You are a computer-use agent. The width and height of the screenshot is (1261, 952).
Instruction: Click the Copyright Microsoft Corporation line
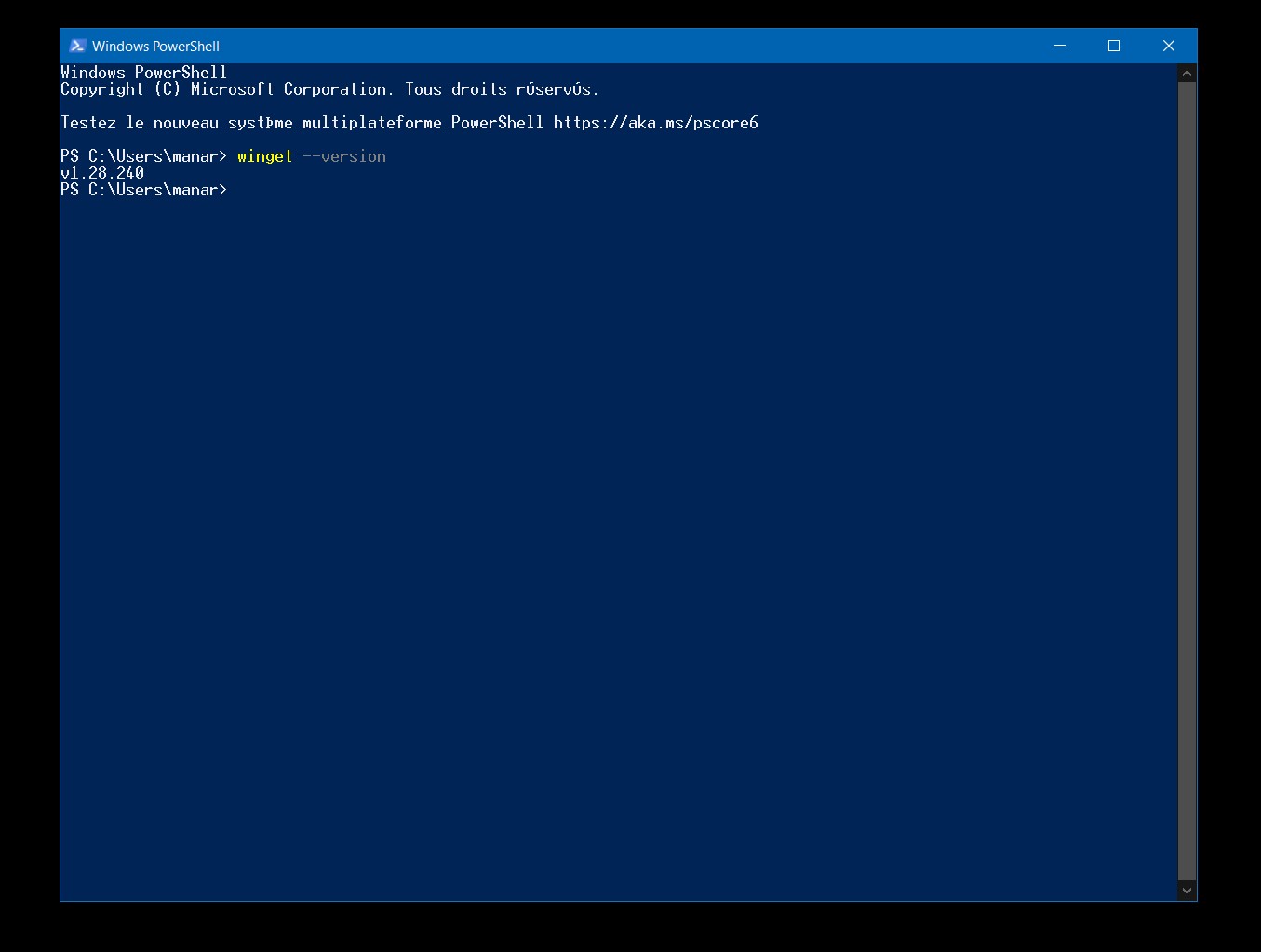pyautogui.click(x=329, y=89)
